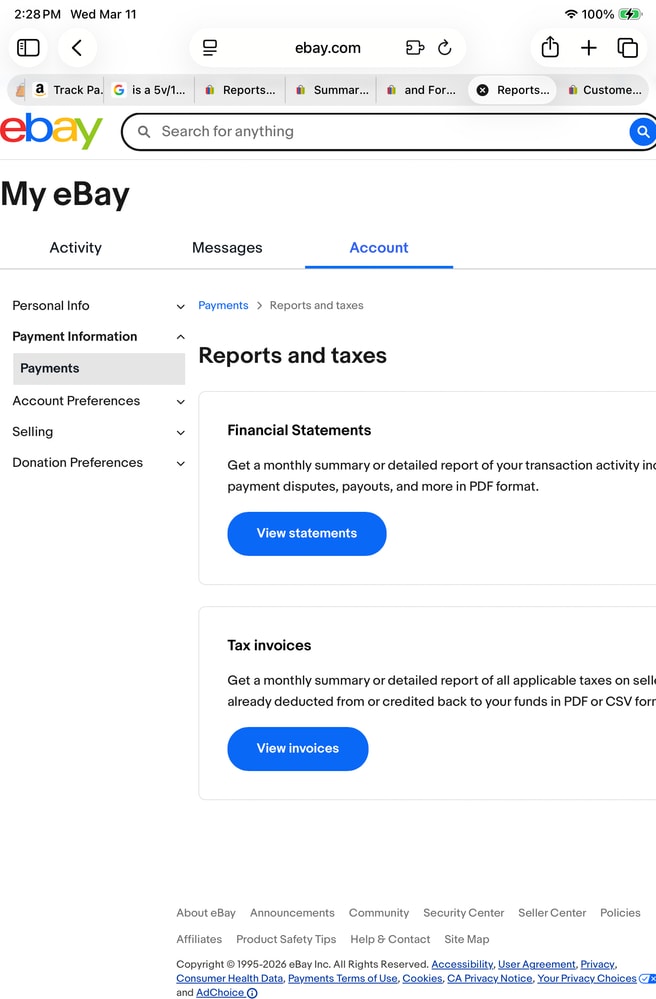Open Cookies link in footer
The image size is (656, 999).
click(422, 978)
